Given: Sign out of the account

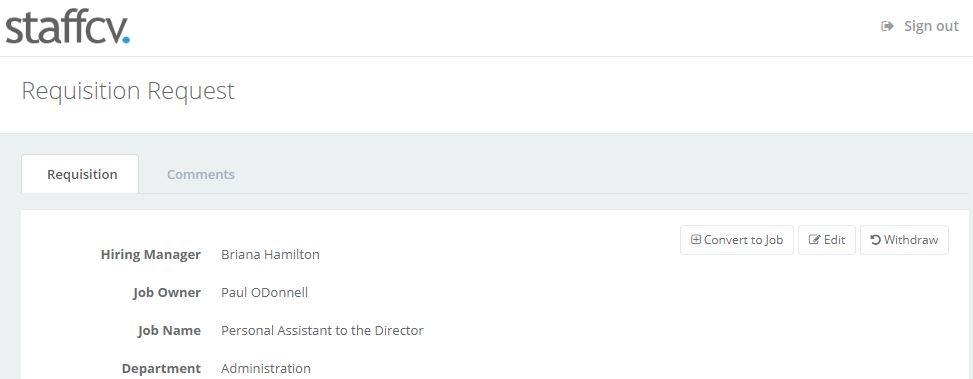Looking at the screenshot, I should click(920, 26).
